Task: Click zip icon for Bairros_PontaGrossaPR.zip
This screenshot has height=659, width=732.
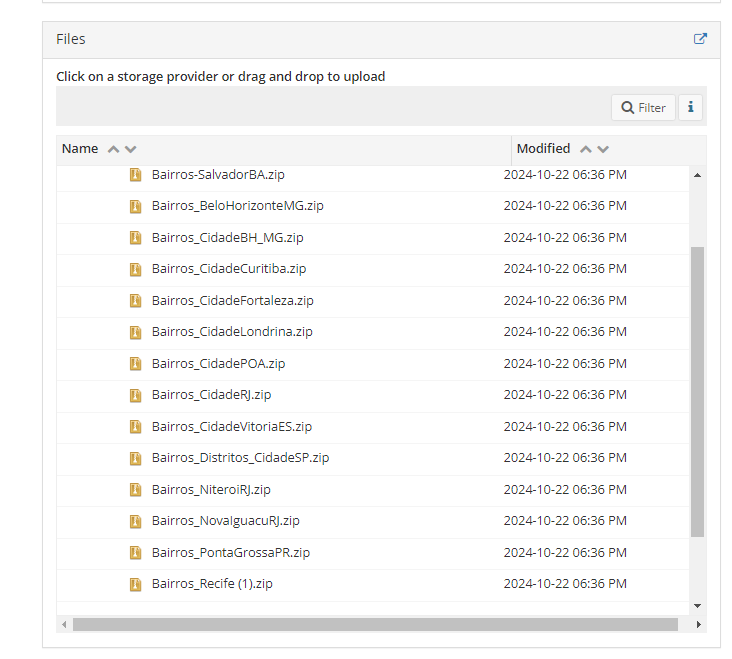Action: pos(135,553)
